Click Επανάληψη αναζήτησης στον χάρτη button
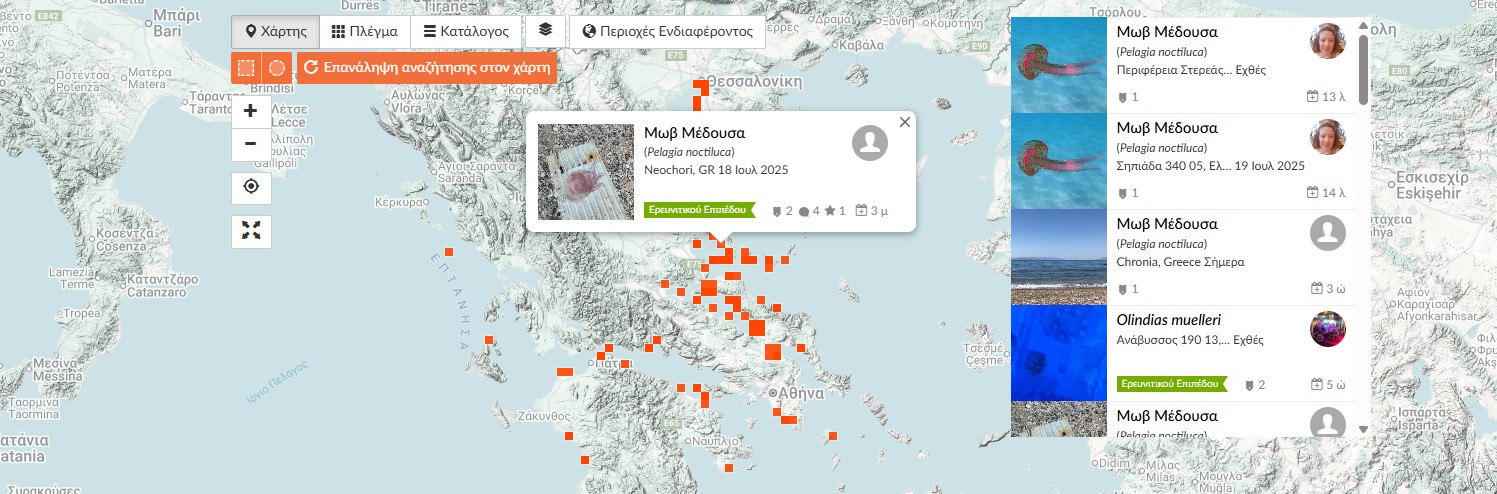This screenshot has width=1497, height=494. pyautogui.click(x=427, y=68)
